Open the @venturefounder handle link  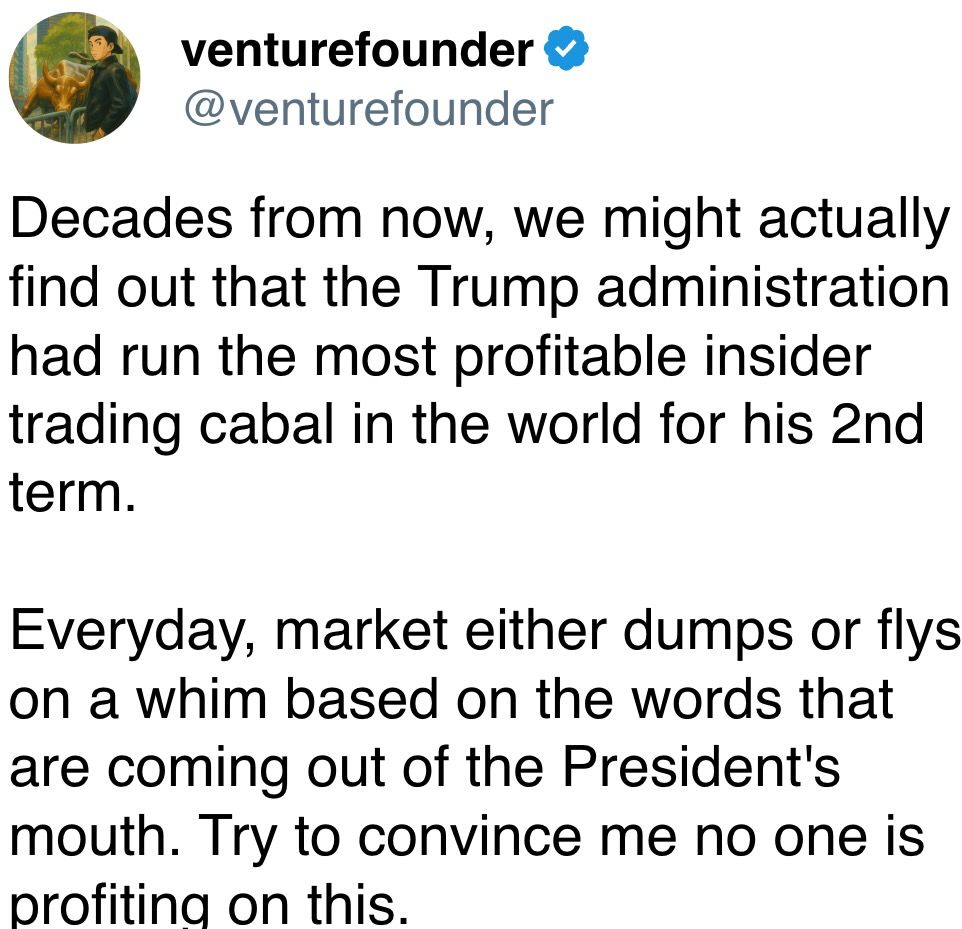click(x=369, y=109)
